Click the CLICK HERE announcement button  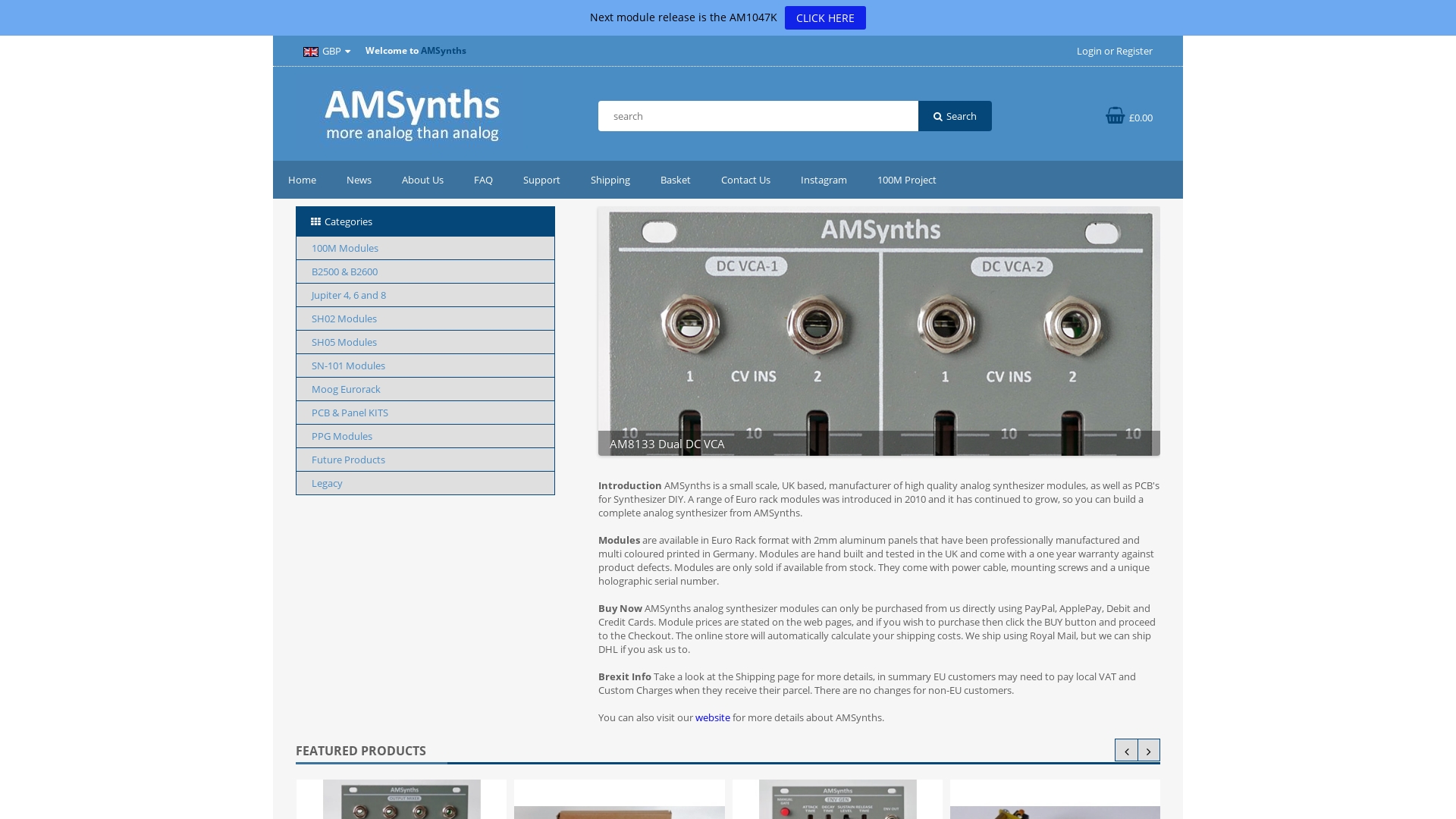pyautogui.click(x=825, y=18)
